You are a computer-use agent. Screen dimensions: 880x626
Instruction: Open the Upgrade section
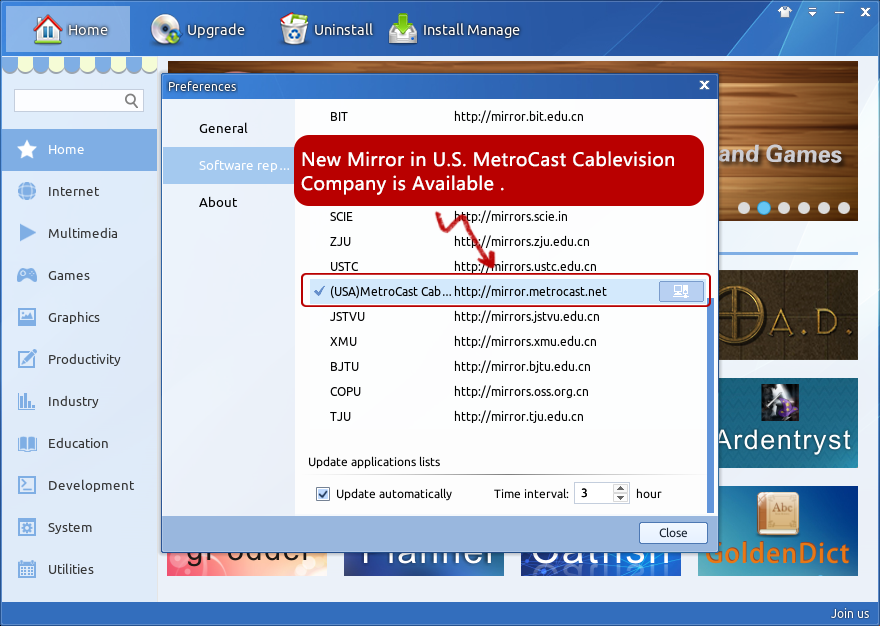click(198, 29)
